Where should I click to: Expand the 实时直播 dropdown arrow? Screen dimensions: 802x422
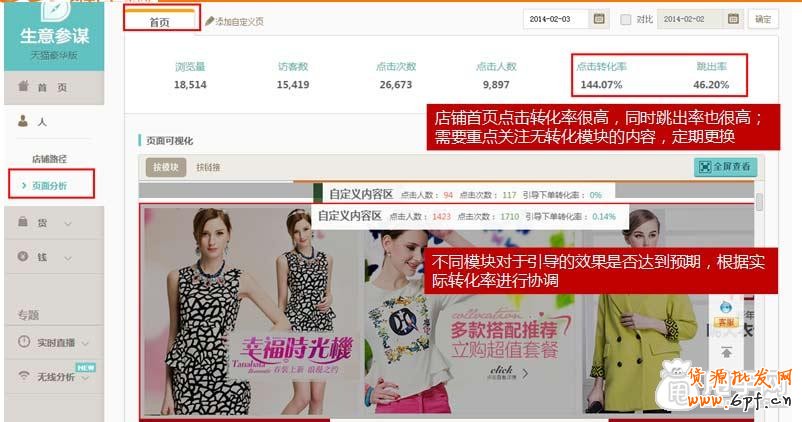tap(85, 343)
